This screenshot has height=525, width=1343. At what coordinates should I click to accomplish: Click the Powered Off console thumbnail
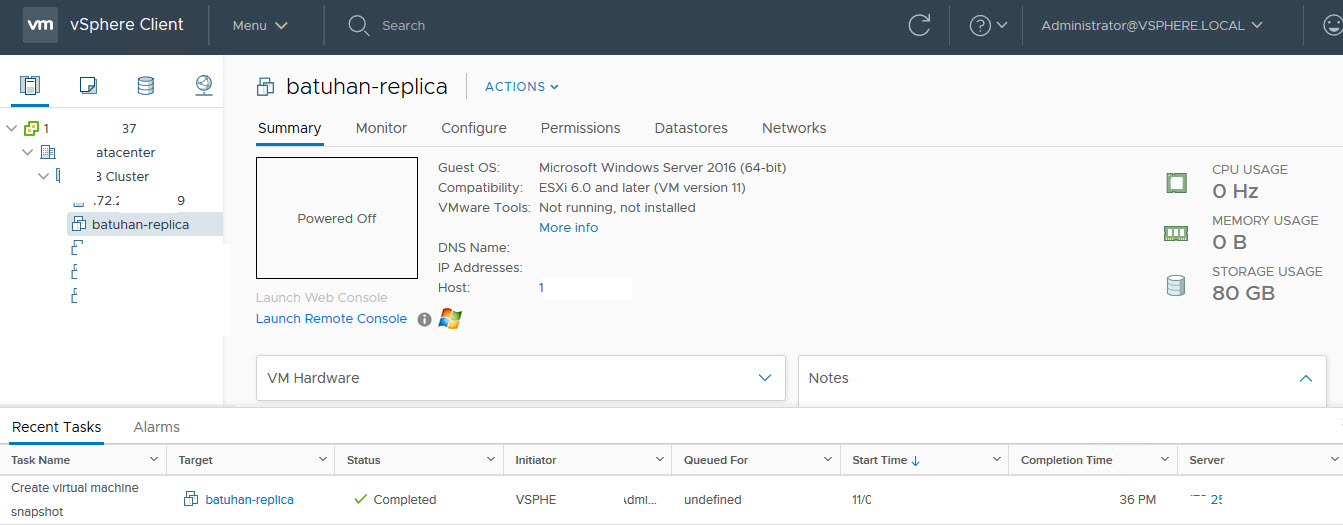[337, 218]
